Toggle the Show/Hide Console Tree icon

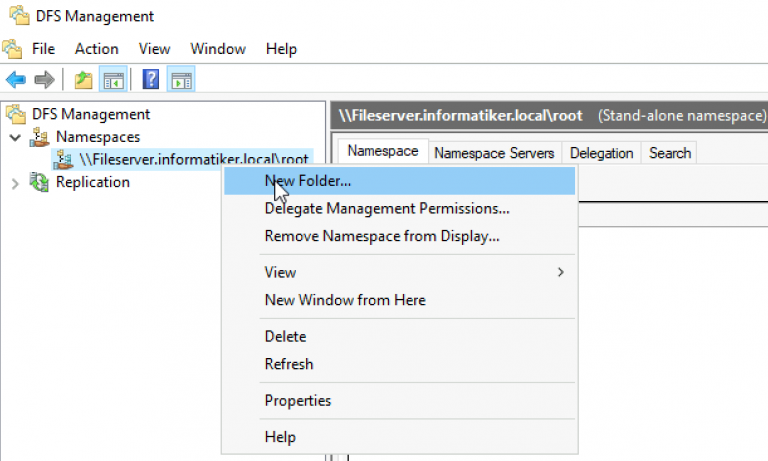tap(113, 80)
